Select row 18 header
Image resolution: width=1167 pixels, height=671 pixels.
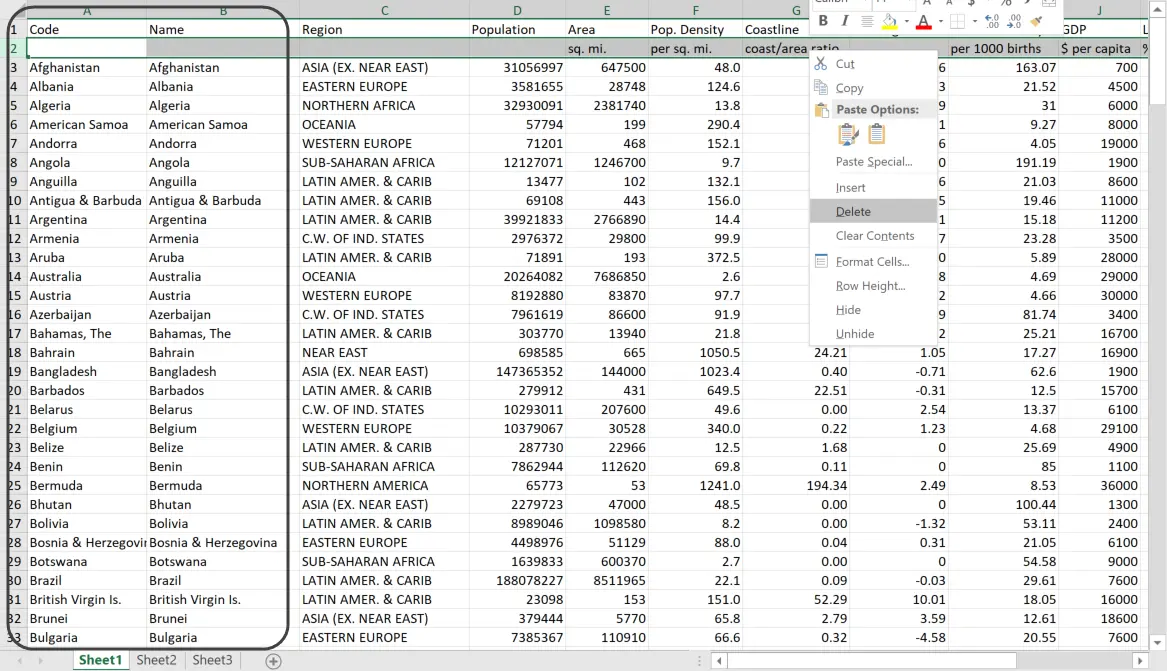tap(13, 353)
